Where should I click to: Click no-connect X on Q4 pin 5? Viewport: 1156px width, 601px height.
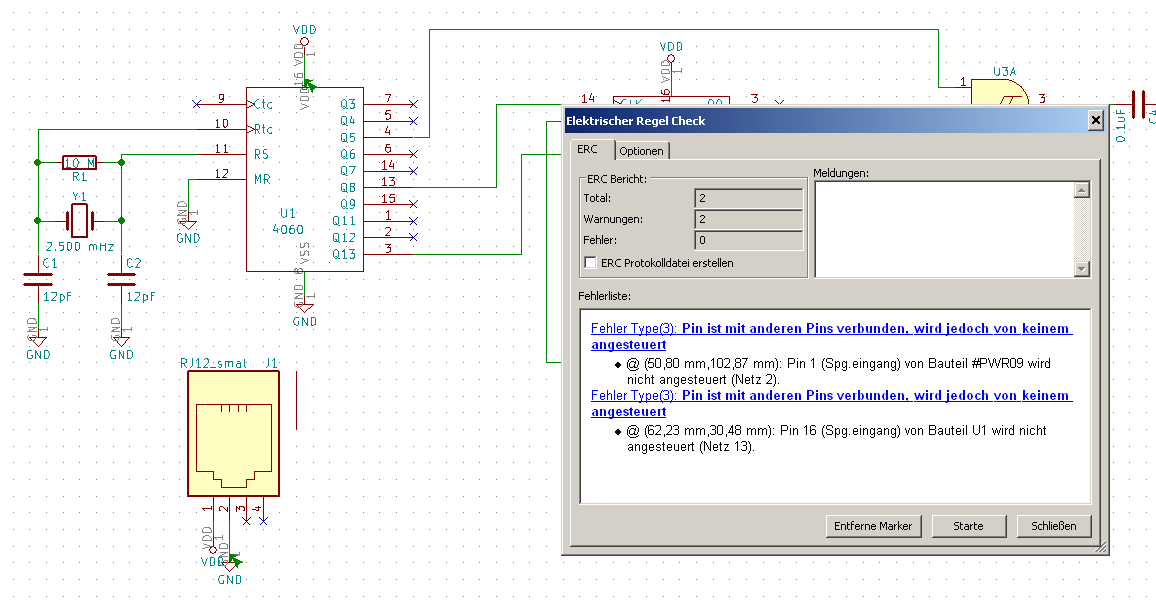click(413, 121)
